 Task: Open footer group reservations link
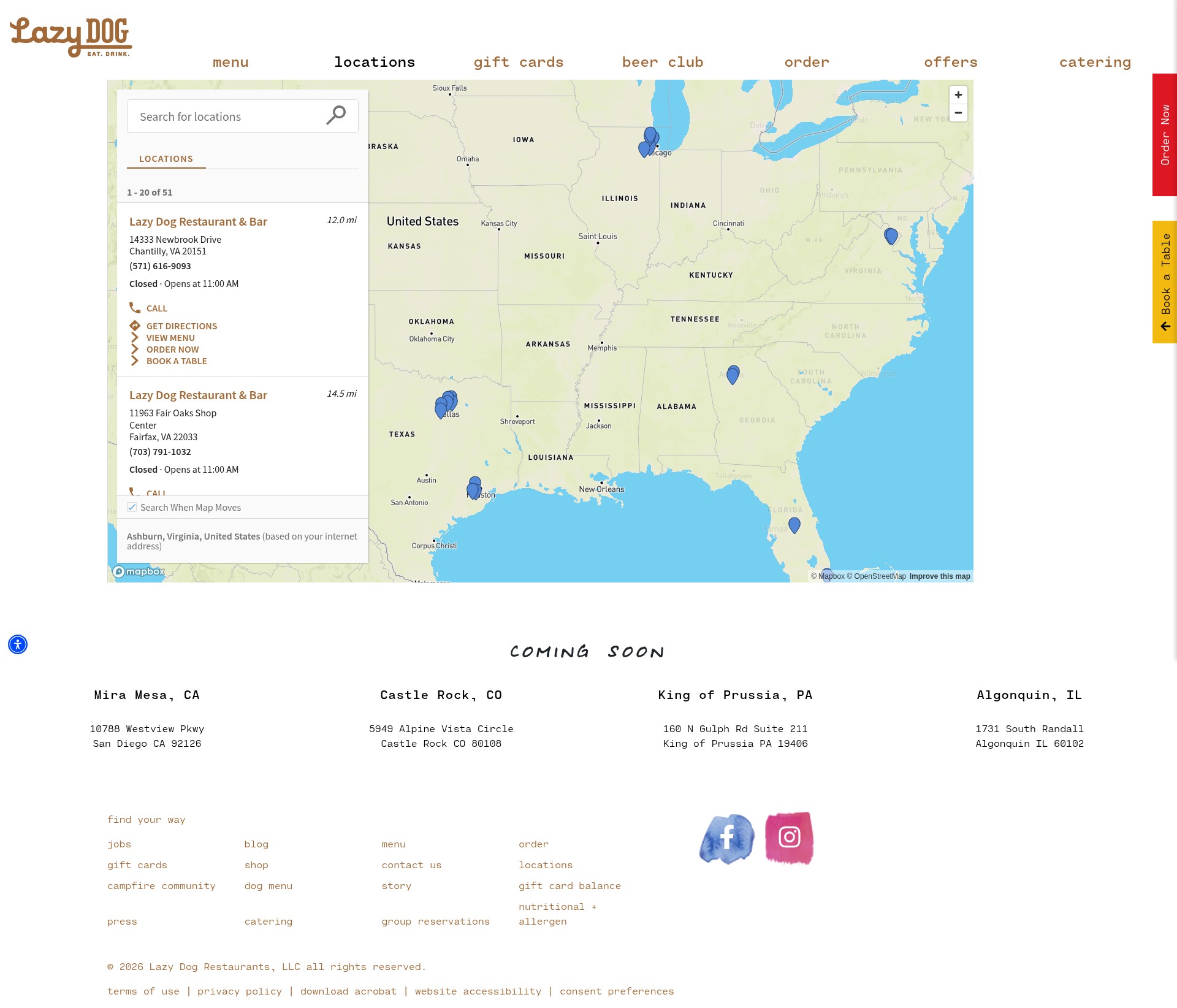(435, 922)
